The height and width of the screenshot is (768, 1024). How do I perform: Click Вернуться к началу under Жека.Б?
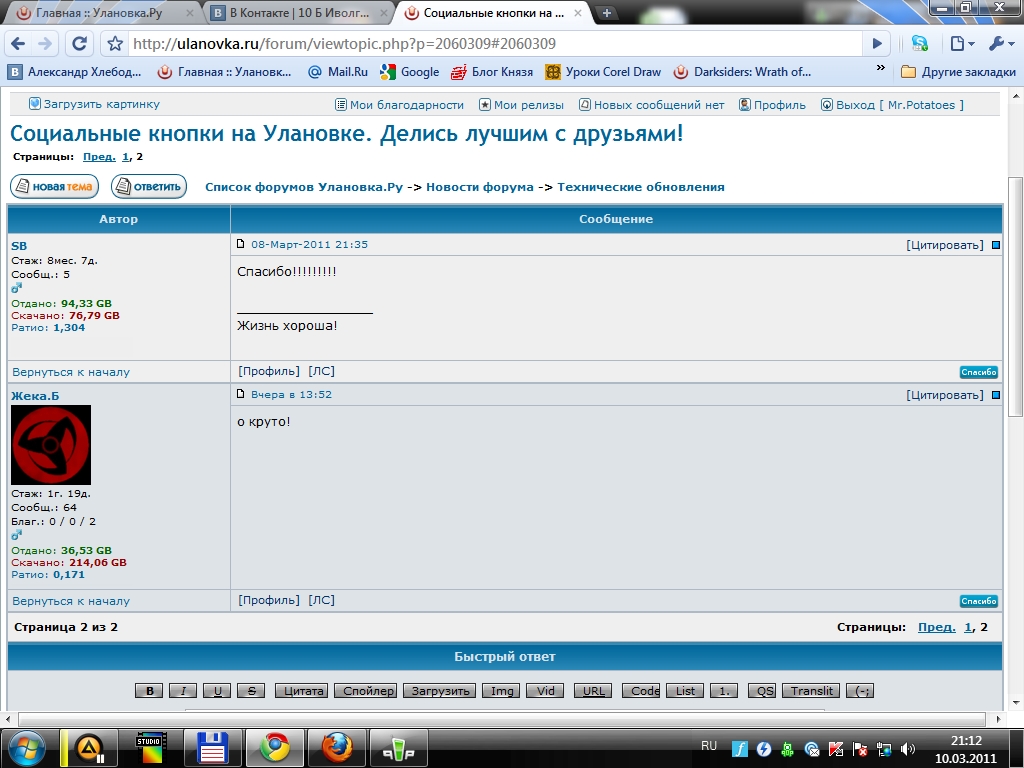pos(71,601)
